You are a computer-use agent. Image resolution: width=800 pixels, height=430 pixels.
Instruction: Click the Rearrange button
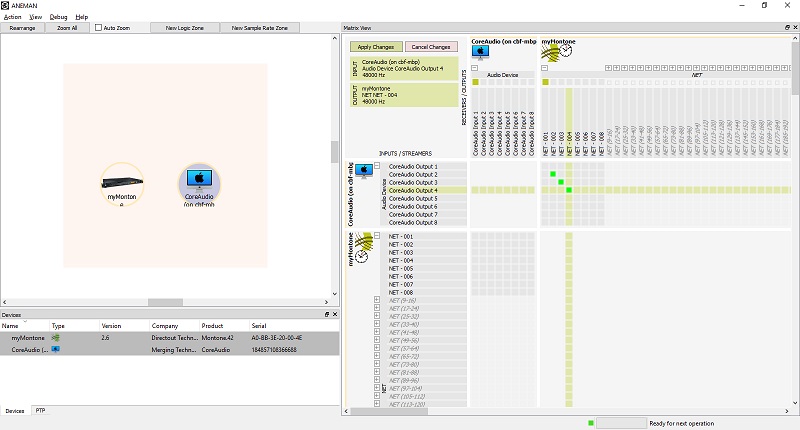tap(22, 28)
